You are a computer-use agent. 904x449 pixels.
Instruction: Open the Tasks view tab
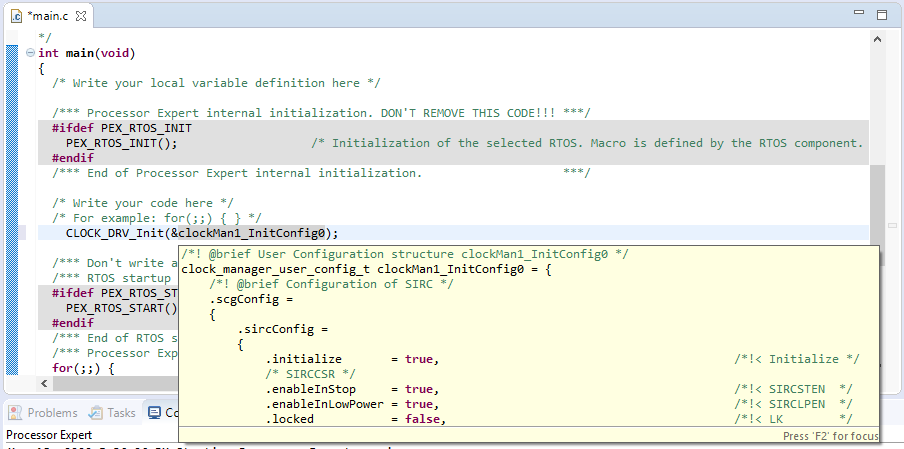pos(112,413)
